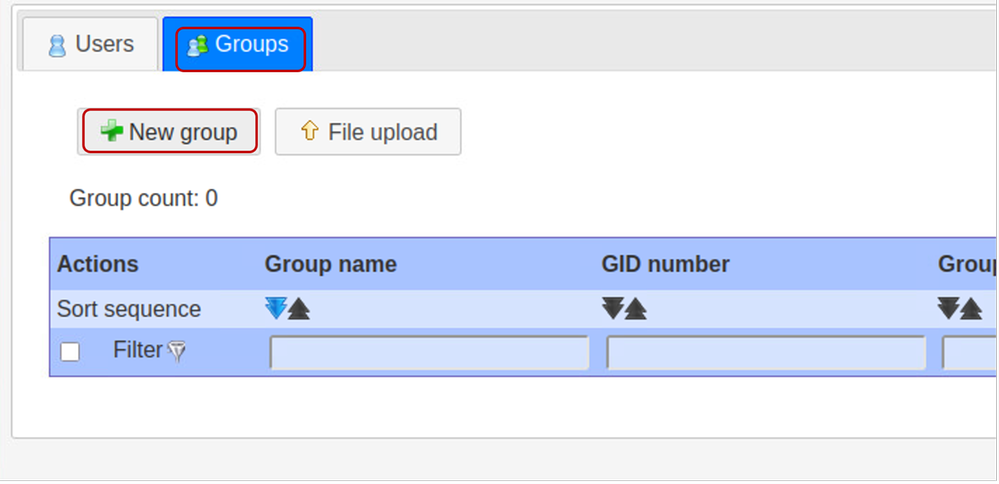This screenshot has width=999, height=484.
Task: Click the Group count: 0 text
Action: tap(143, 199)
